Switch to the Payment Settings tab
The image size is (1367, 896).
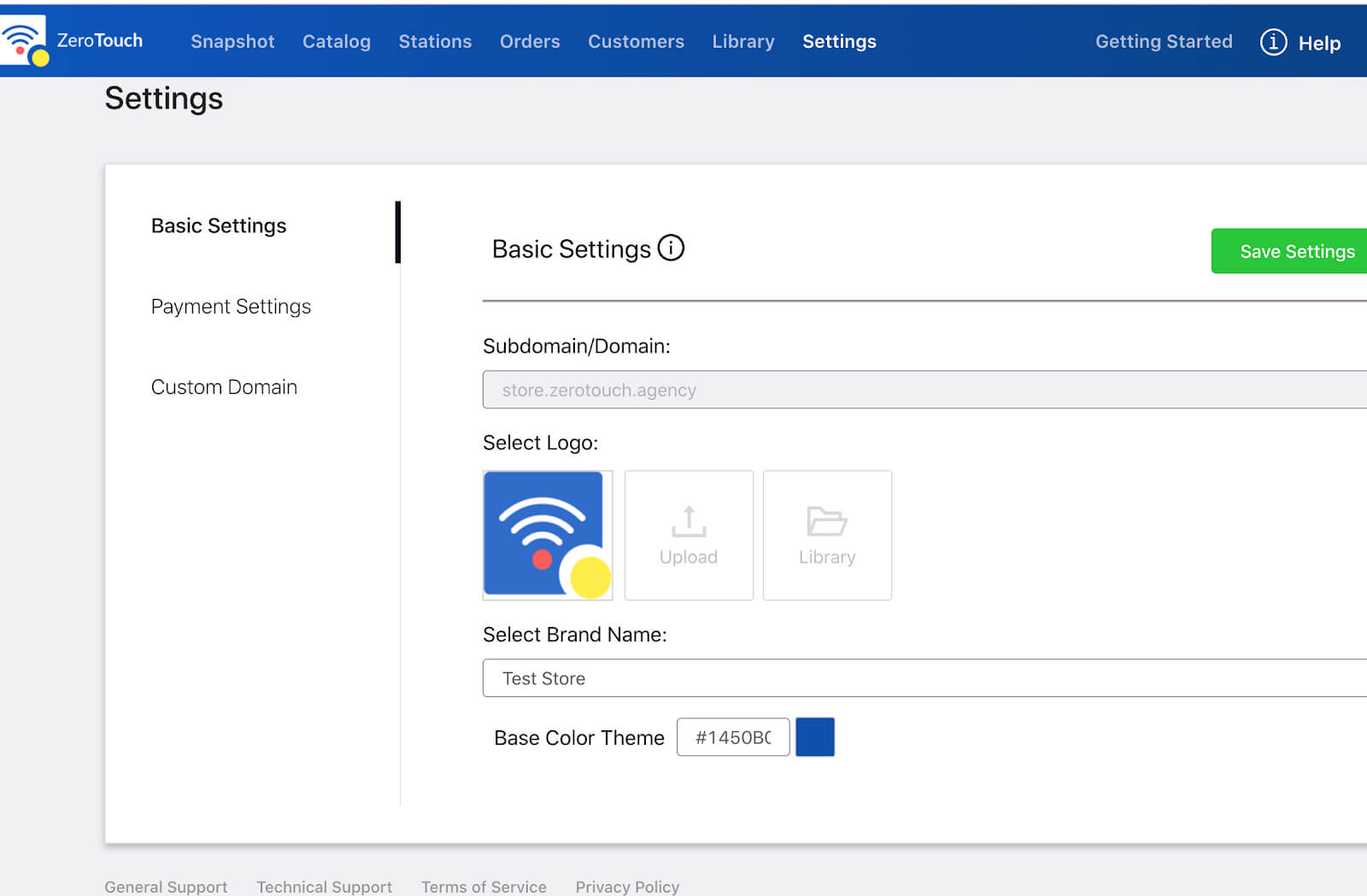click(231, 306)
